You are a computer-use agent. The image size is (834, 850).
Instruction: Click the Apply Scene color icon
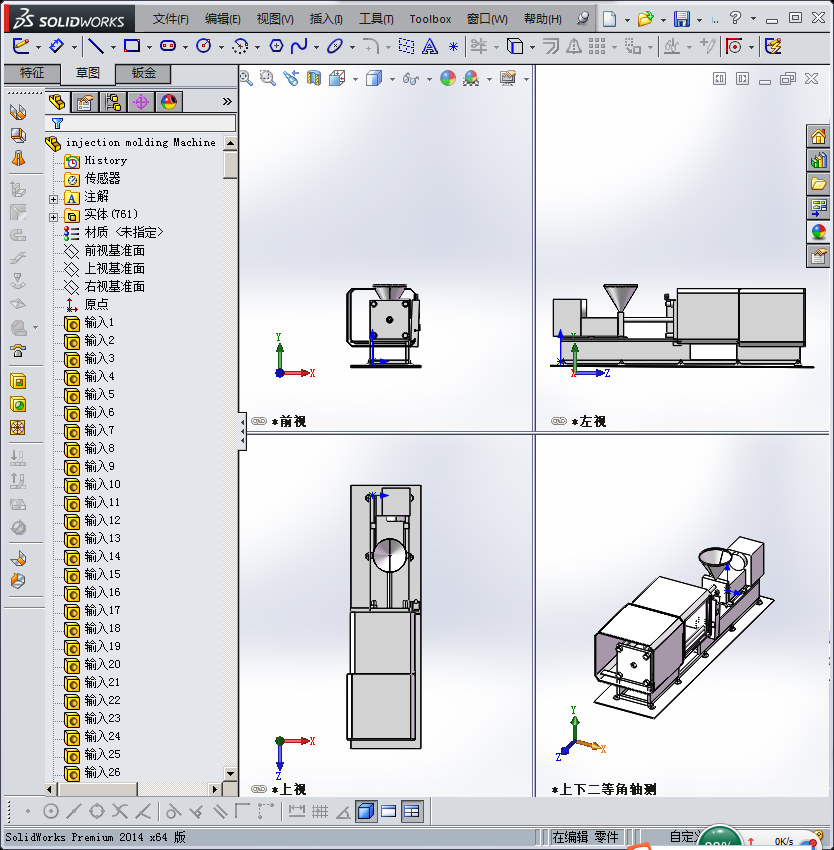click(471, 79)
